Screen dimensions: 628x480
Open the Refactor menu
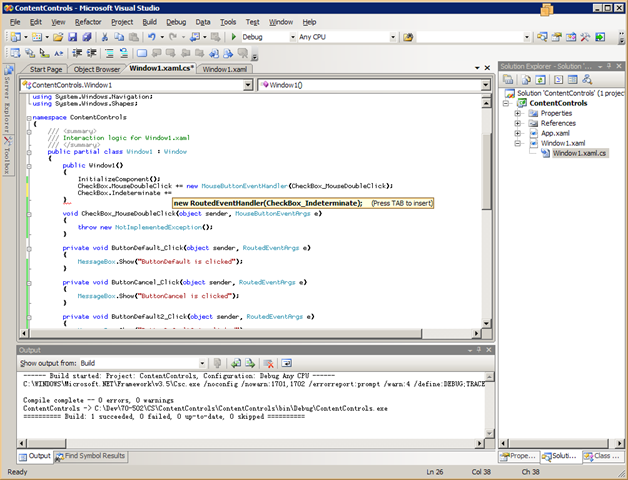[88, 22]
